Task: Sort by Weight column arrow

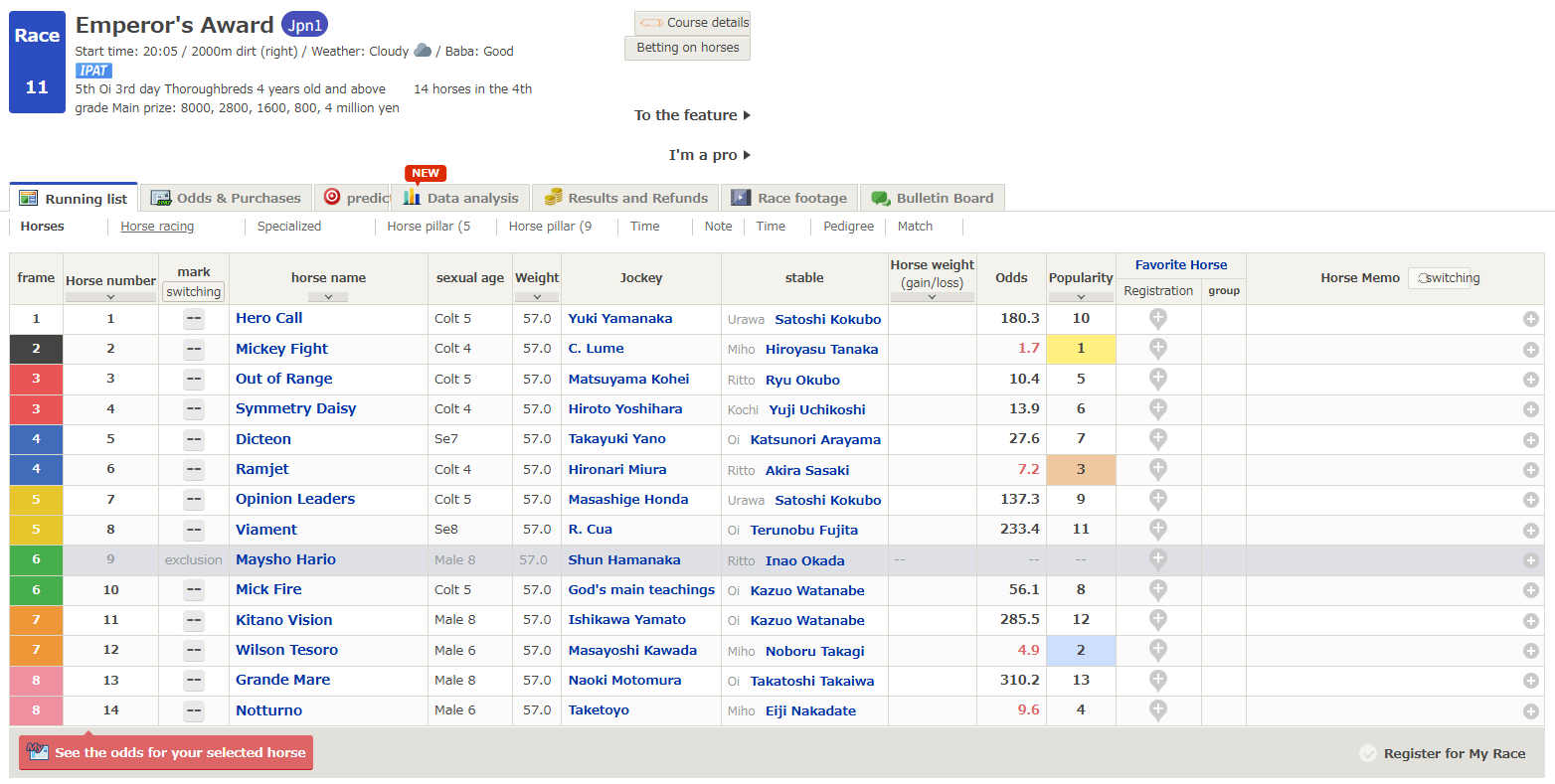Action: click(x=537, y=296)
